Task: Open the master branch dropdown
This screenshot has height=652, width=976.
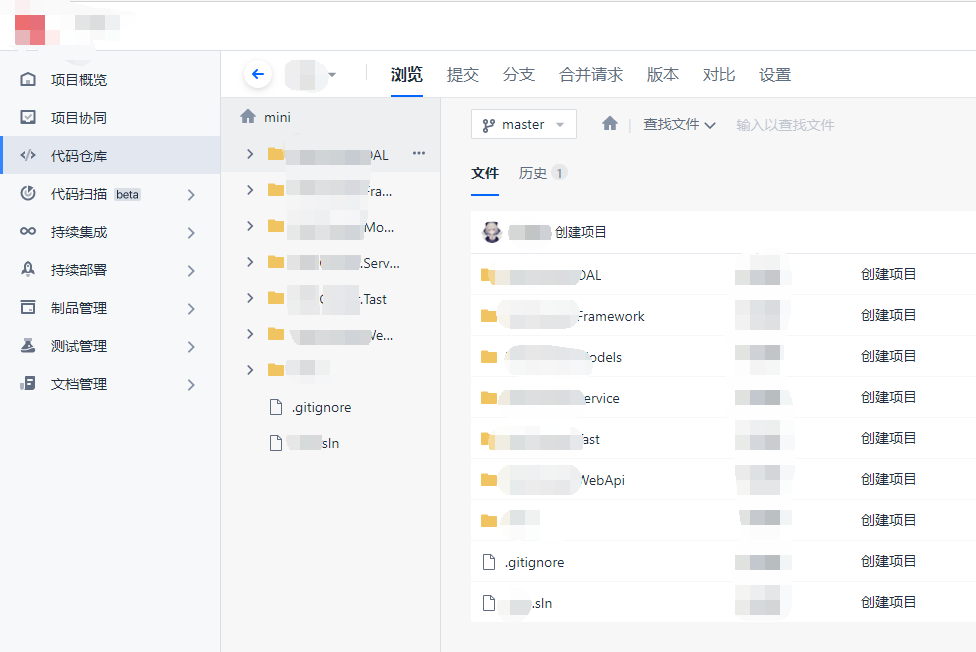Action: coord(523,125)
